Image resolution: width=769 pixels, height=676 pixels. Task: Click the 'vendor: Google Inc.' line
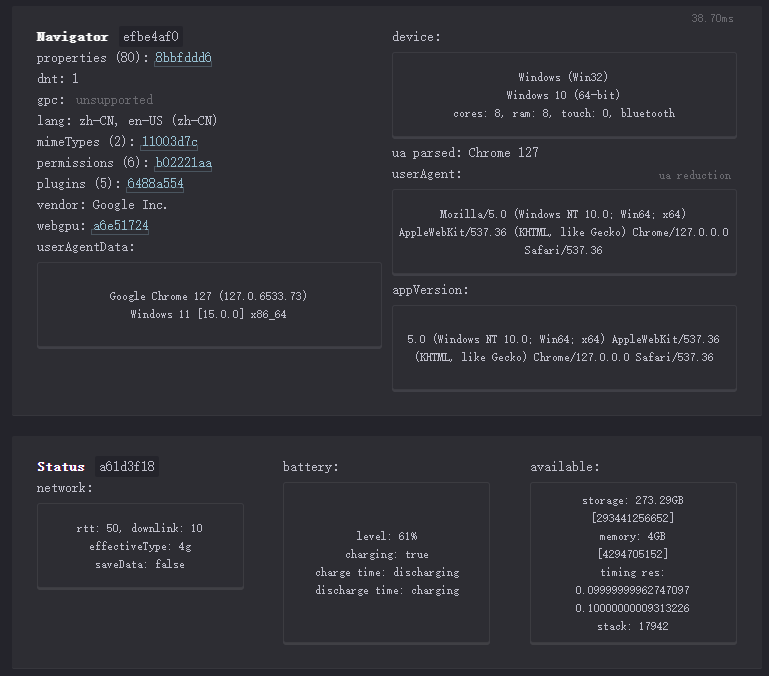pos(102,205)
